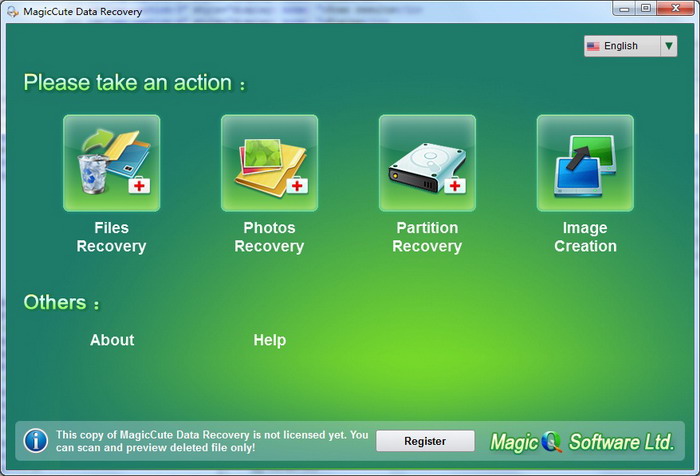Viewport: 700px width, 476px height.
Task: Click the MagicCute app icon in title bar
Action: tap(12, 11)
